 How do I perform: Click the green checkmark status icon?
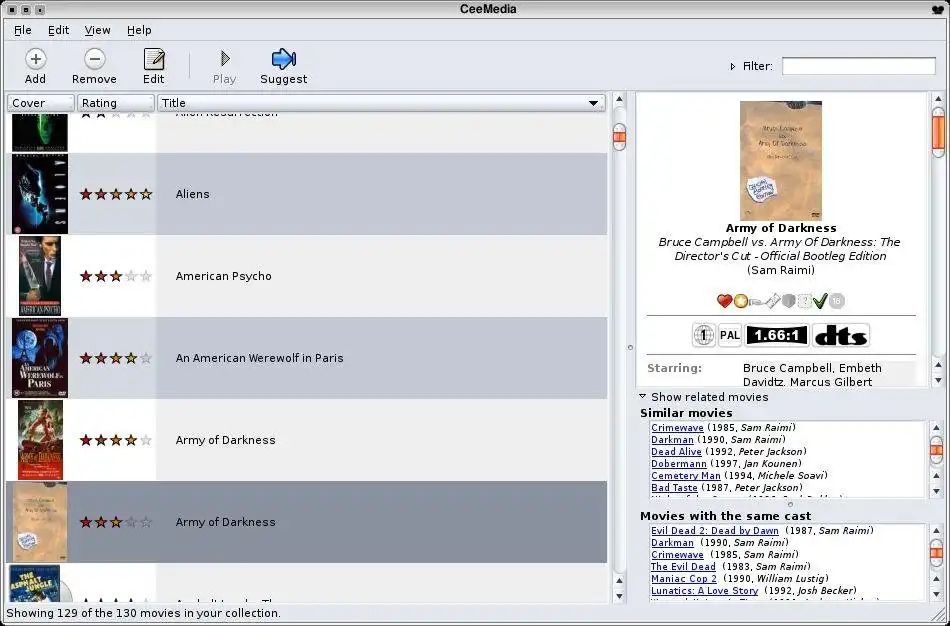tap(820, 301)
